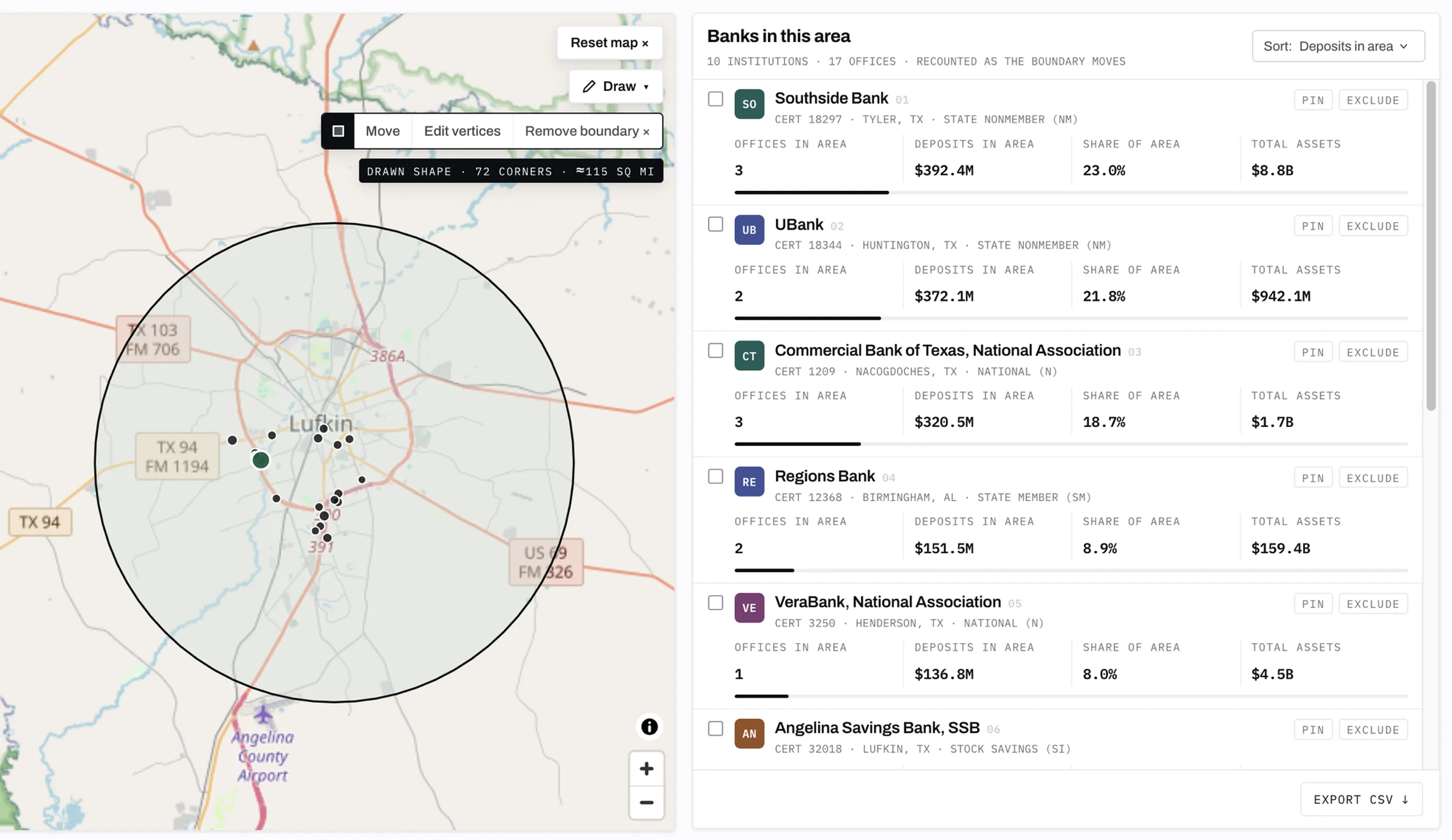
Task: Click the square shape icon in boundary toolbar
Action: pyautogui.click(x=338, y=131)
